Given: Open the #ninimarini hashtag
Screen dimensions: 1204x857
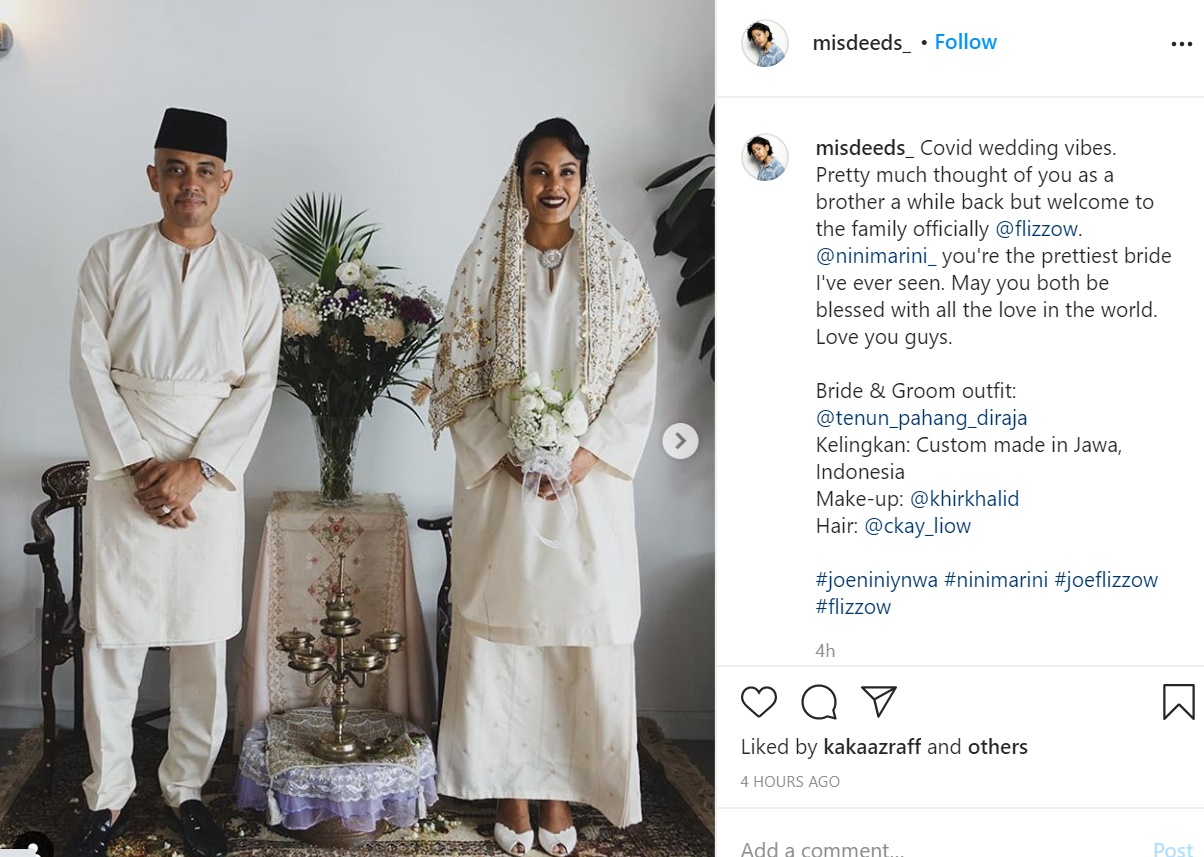Looking at the screenshot, I should click(x=996, y=580).
